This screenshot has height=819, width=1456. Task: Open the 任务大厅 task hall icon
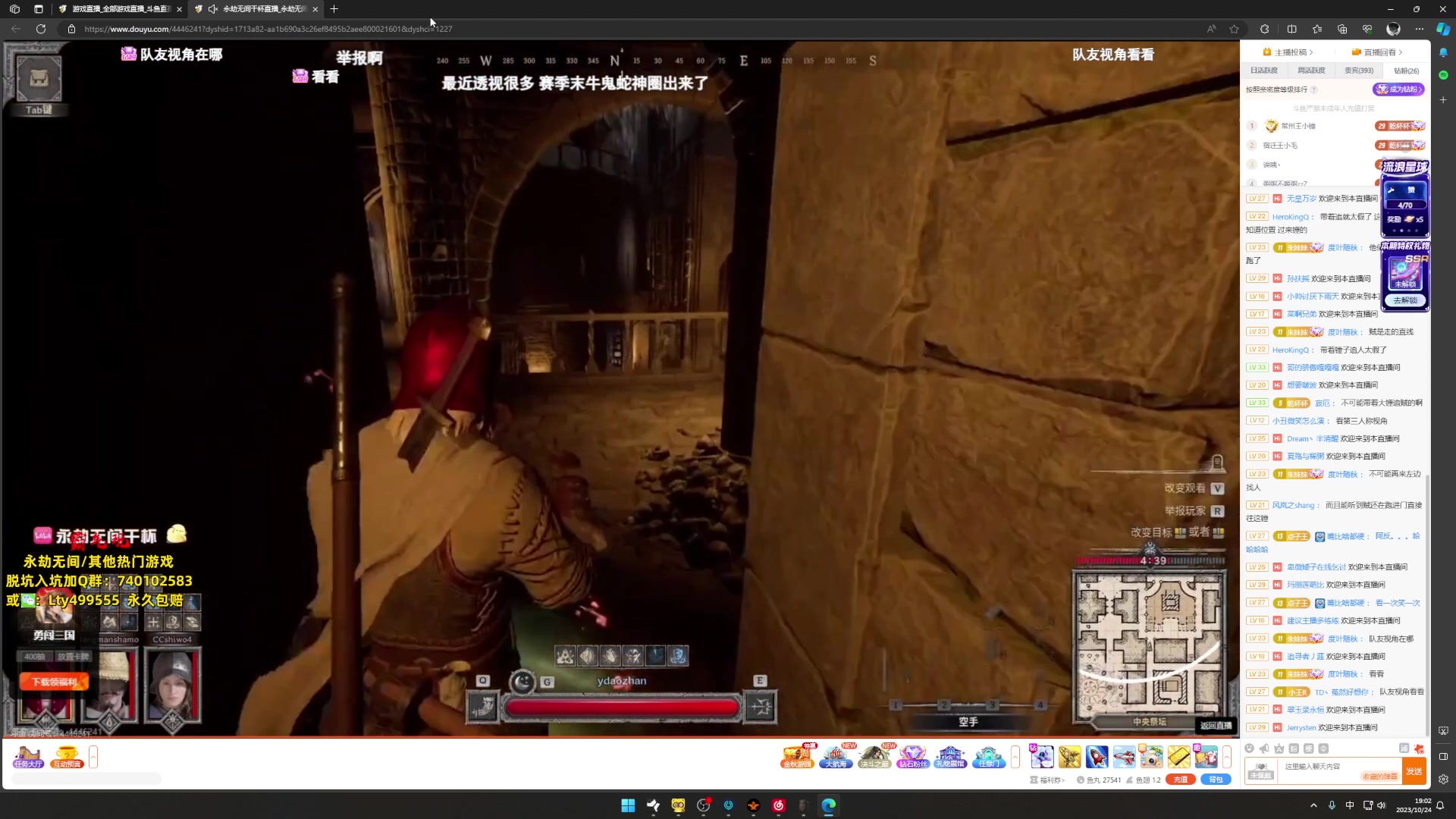click(x=28, y=757)
